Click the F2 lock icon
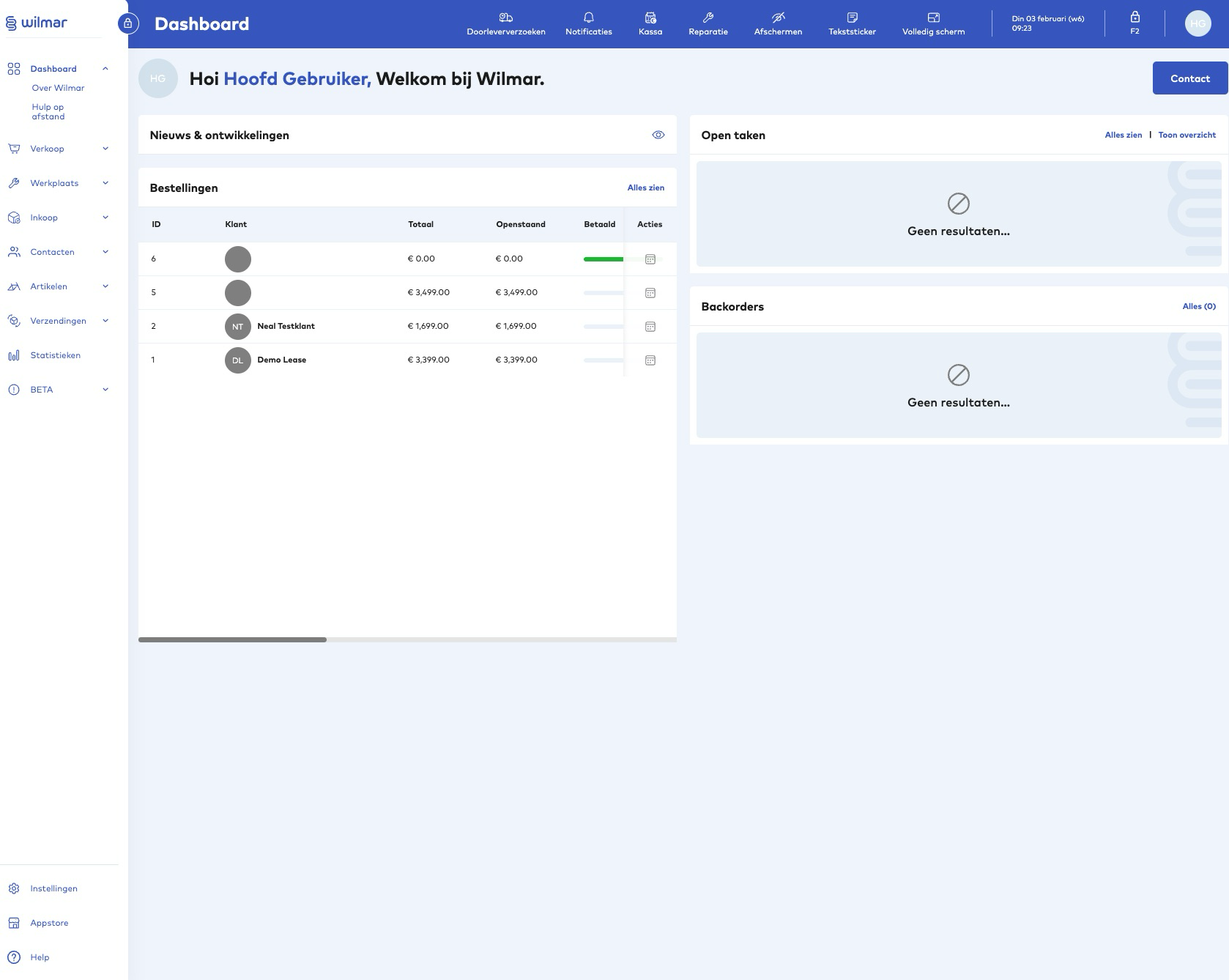This screenshot has width=1229, height=980. 1135,18
